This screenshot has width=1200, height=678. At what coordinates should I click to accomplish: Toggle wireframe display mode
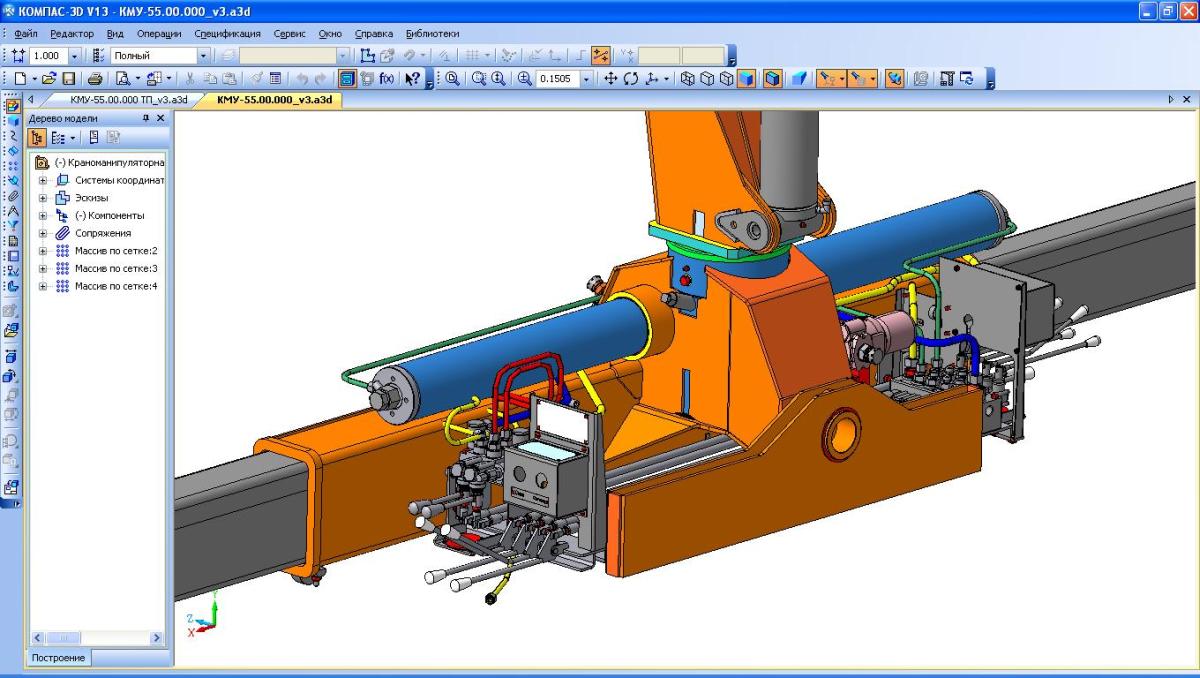pyautogui.click(x=688, y=79)
